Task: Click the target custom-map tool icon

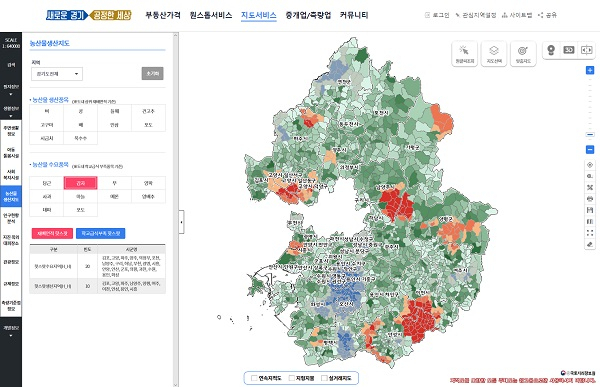Action: click(523, 54)
